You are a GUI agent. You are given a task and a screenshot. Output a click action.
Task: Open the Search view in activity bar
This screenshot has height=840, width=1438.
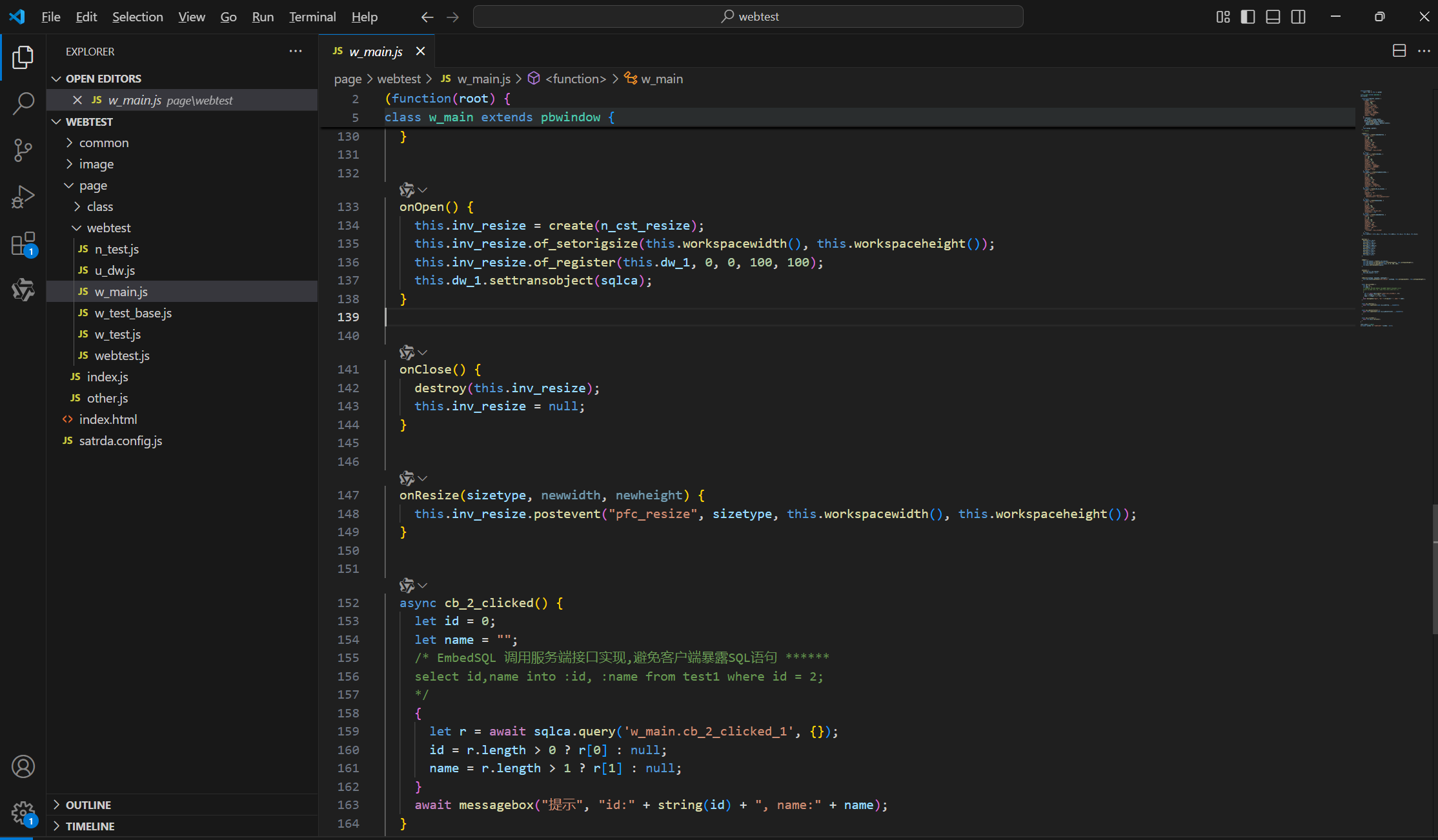pyautogui.click(x=23, y=103)
